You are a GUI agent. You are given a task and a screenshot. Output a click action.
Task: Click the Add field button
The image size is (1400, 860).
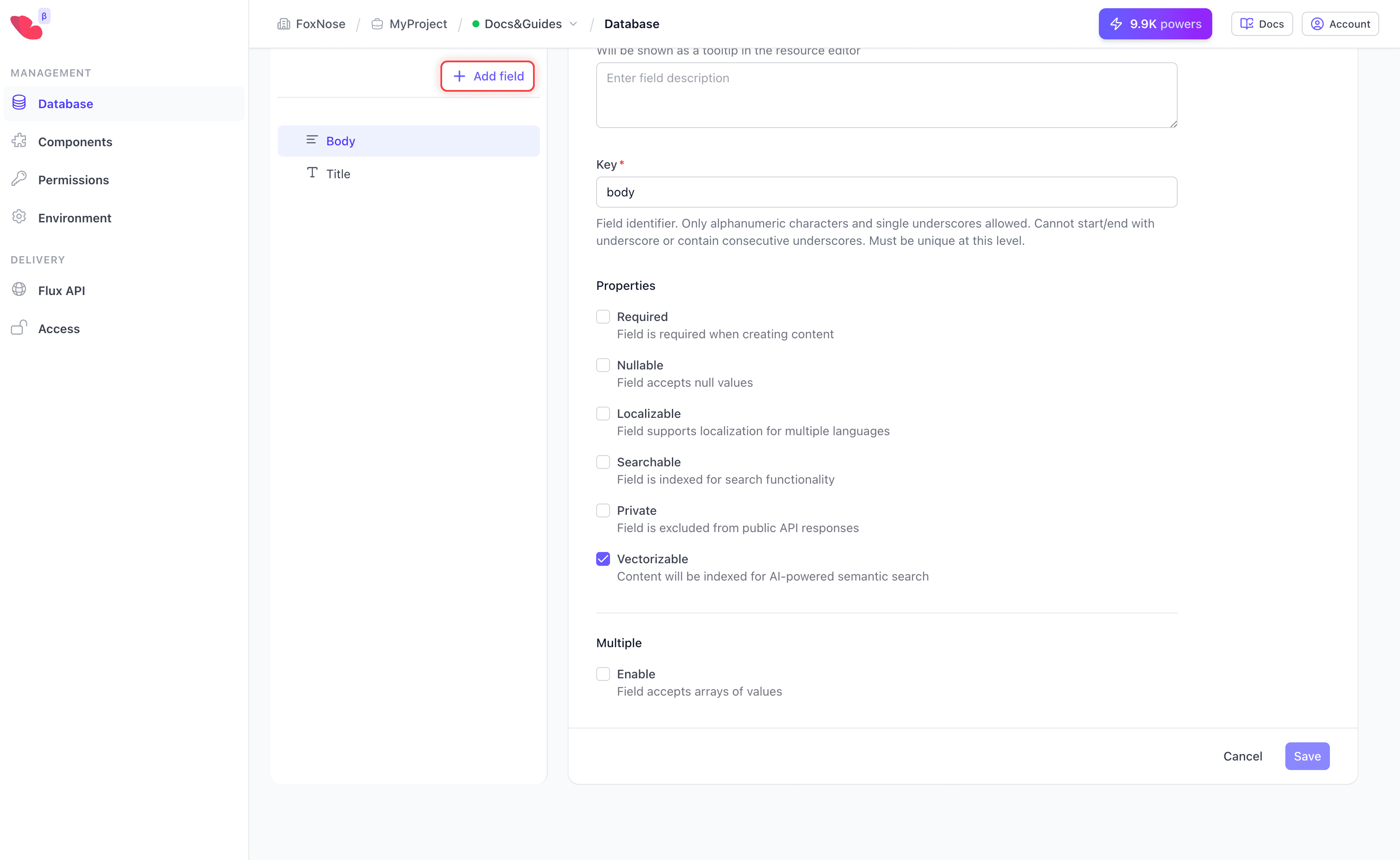click(x=487, y=76)
